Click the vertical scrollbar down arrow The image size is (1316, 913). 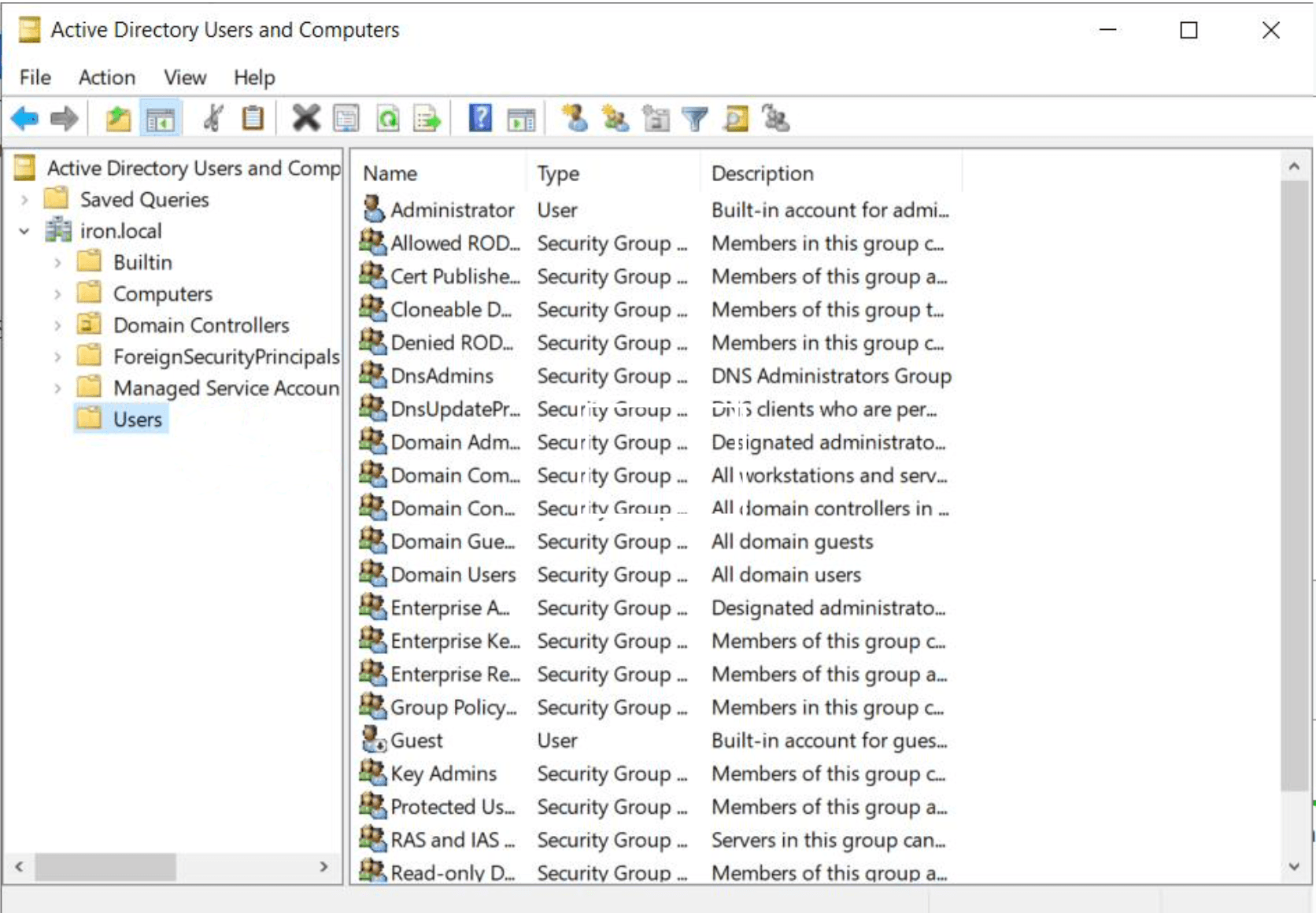[1294, 867]
